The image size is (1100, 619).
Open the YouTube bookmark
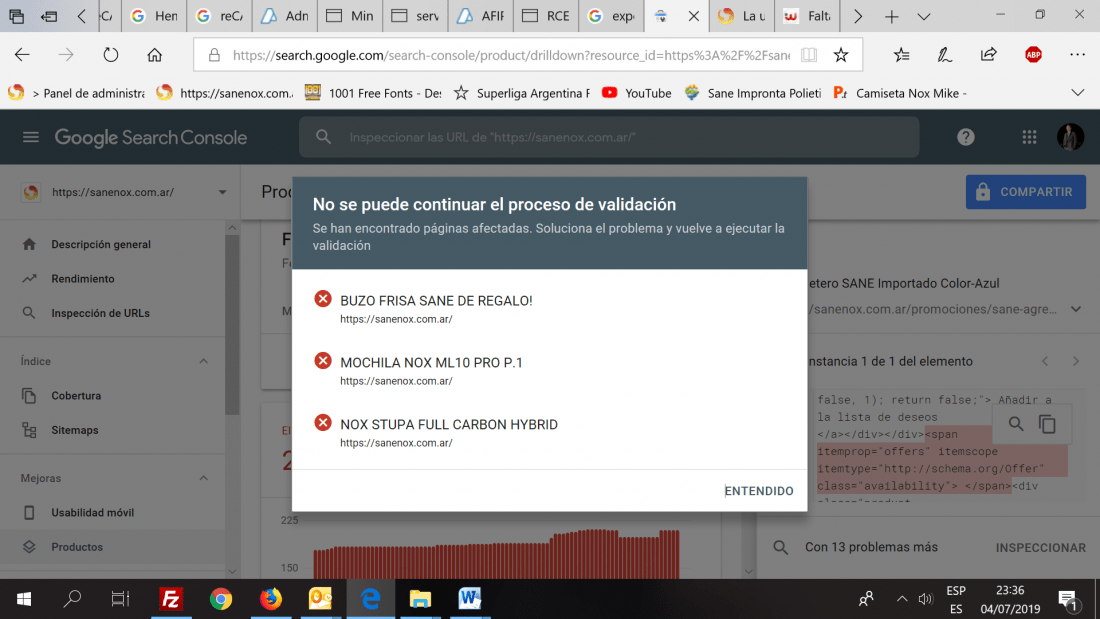[637, 93]
